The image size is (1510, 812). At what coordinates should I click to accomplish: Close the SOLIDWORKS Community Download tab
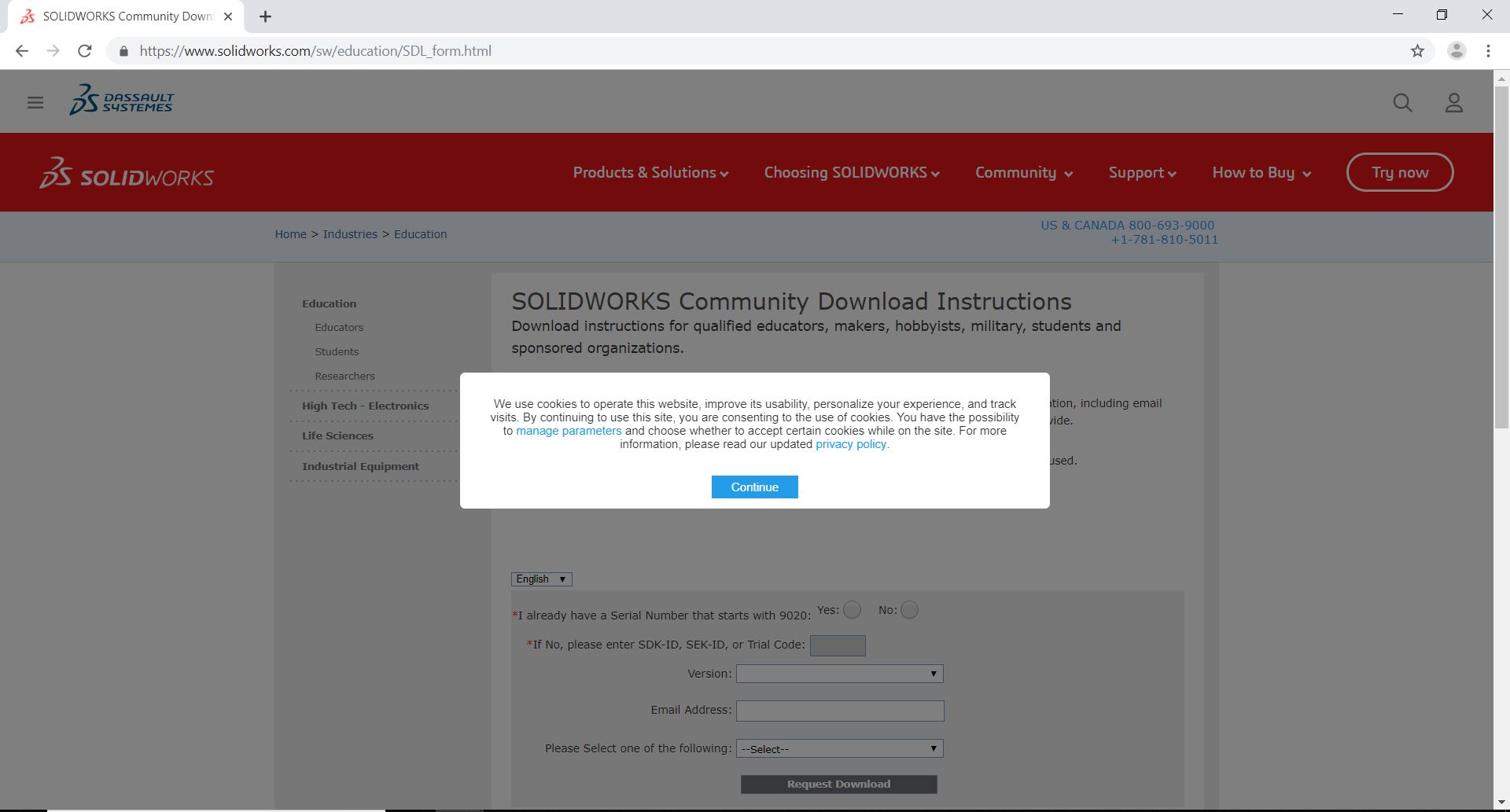228,17
